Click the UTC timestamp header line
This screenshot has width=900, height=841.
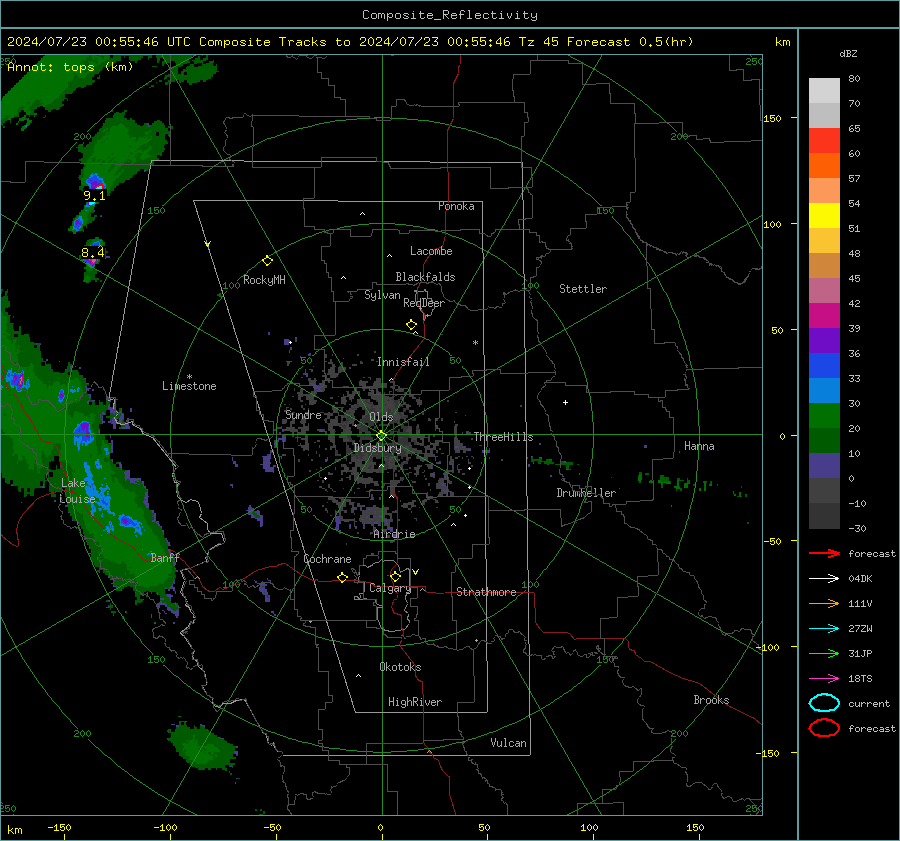[350, 42]
